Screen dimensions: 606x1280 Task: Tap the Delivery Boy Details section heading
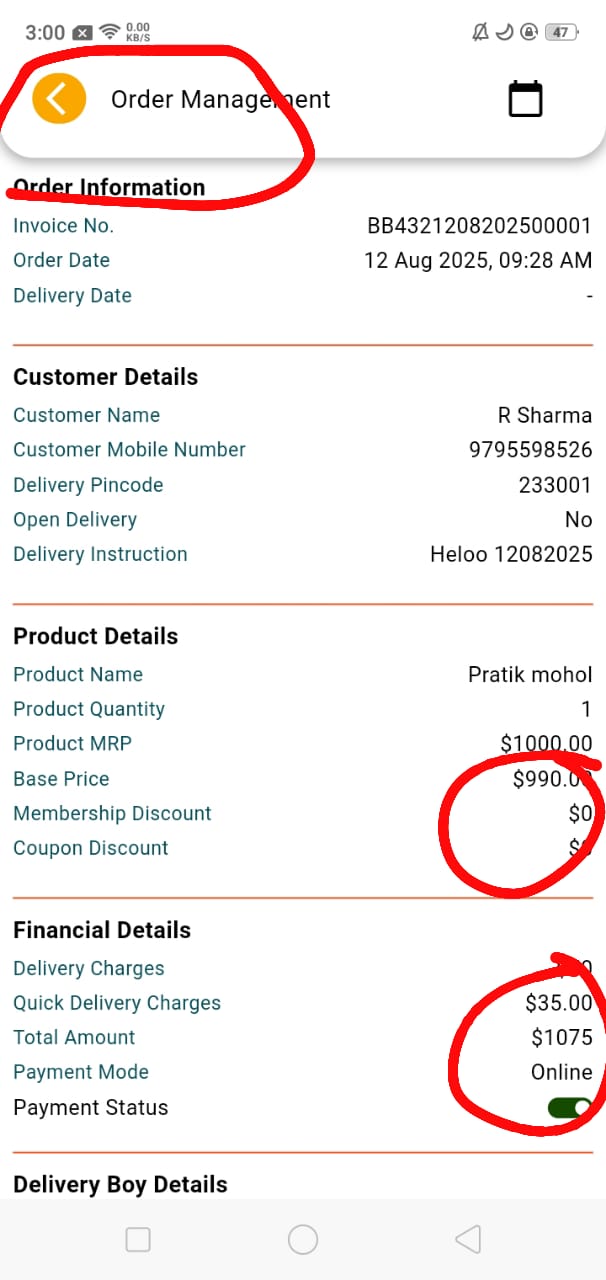click(x=120, y=1184)
